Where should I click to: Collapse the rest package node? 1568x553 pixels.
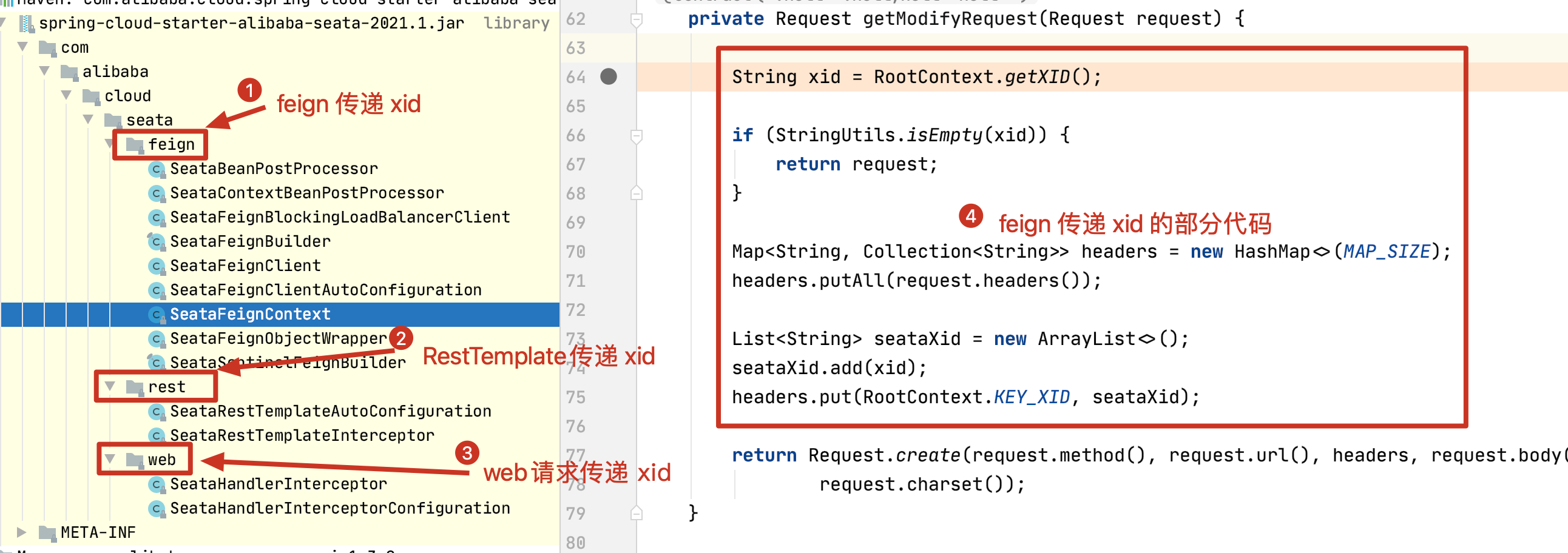click(x=110, y=386)
